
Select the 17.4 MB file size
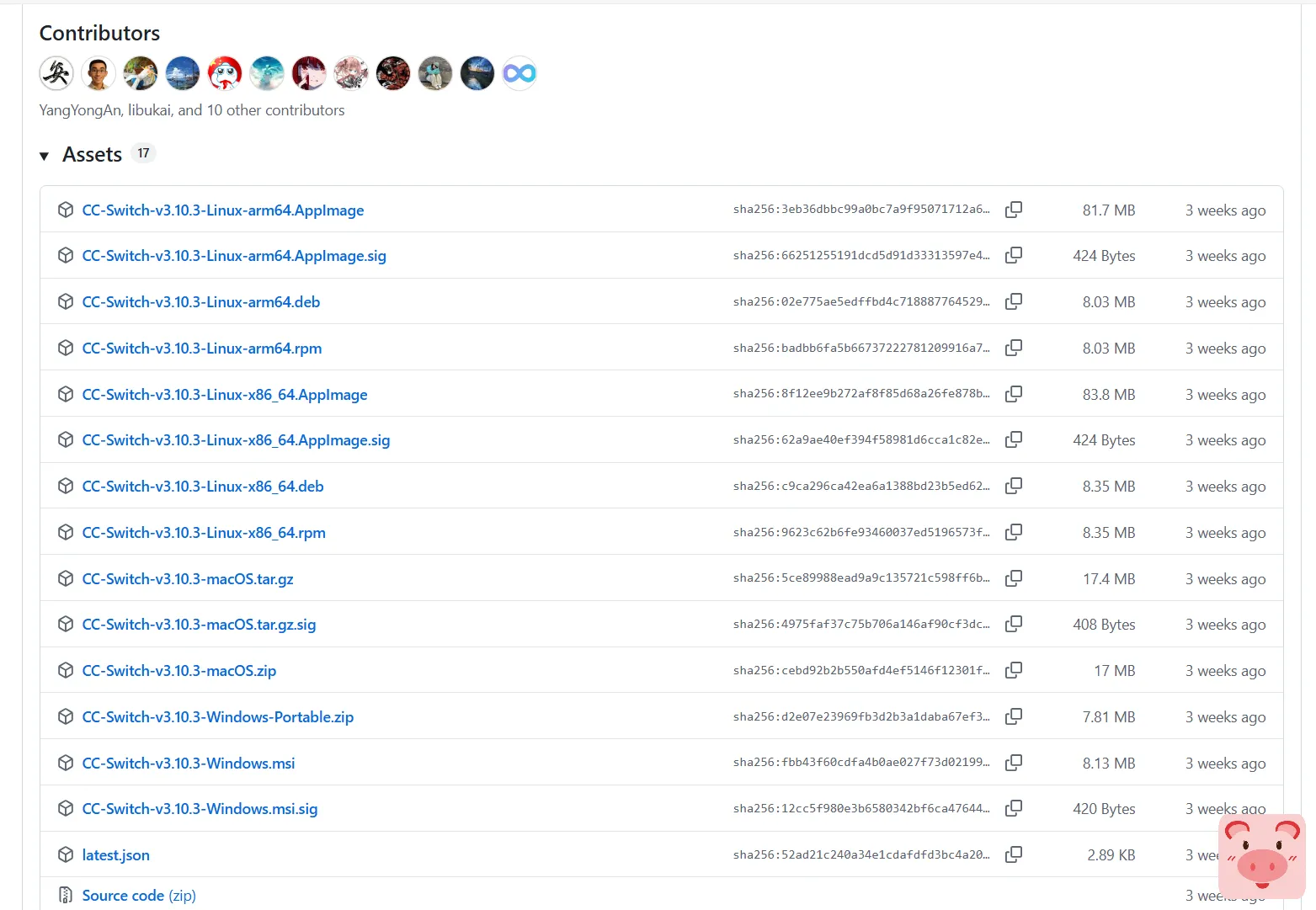[x=1109, y=579]
